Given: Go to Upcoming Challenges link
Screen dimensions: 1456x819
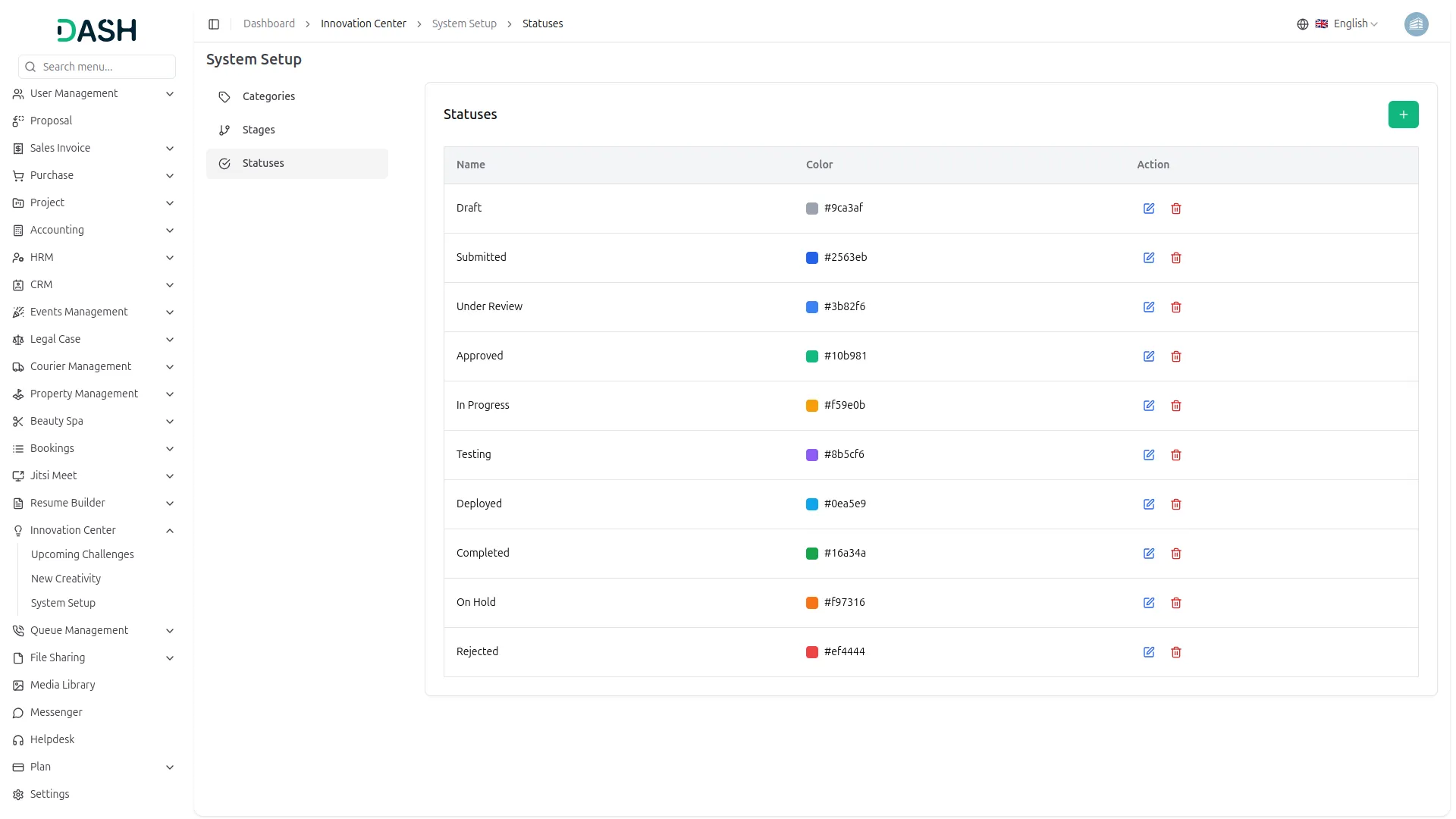Looking at the screenshot, I should coord(83,554).
